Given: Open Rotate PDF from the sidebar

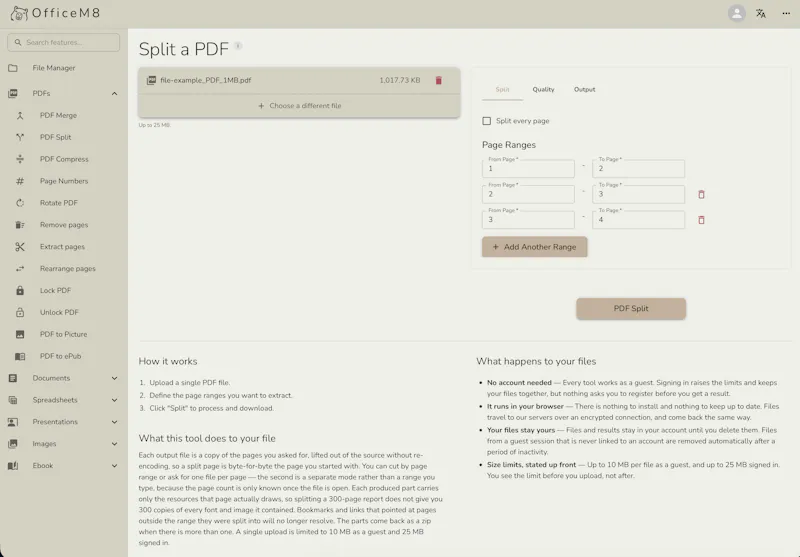Looking at the screenshot, I should (59, 203).
